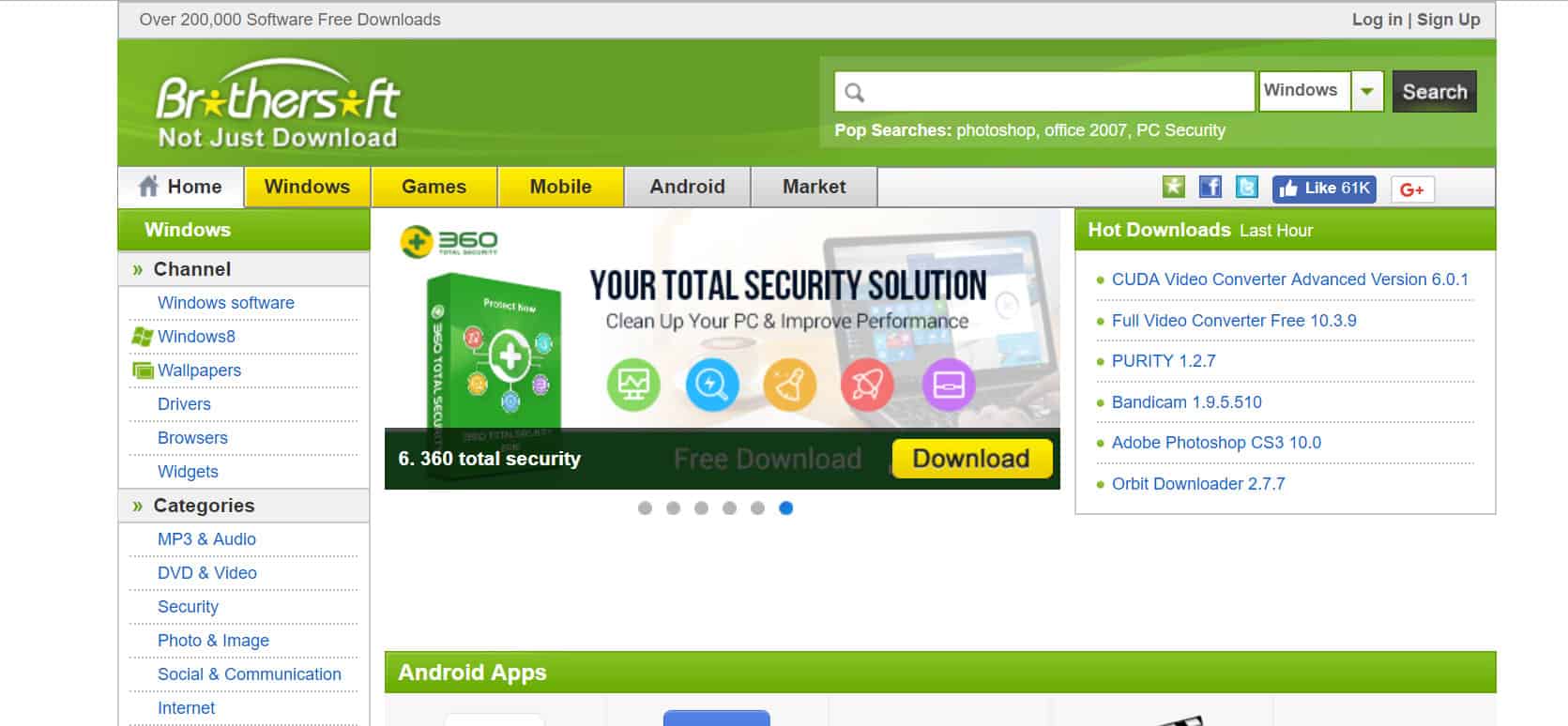Open the Security category link

pos(188,607)
